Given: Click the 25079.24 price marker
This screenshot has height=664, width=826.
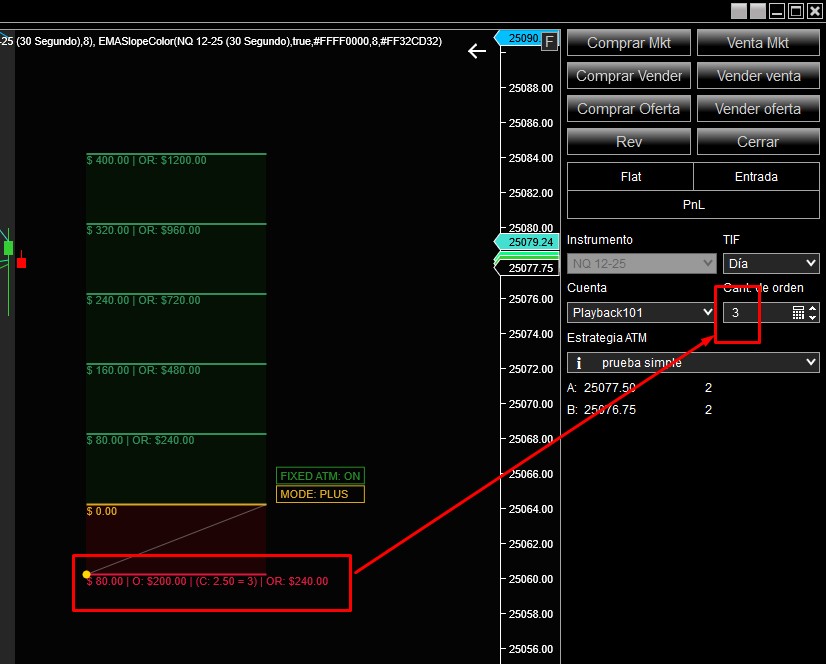Looking at the screenshot, I should [529, 242].
